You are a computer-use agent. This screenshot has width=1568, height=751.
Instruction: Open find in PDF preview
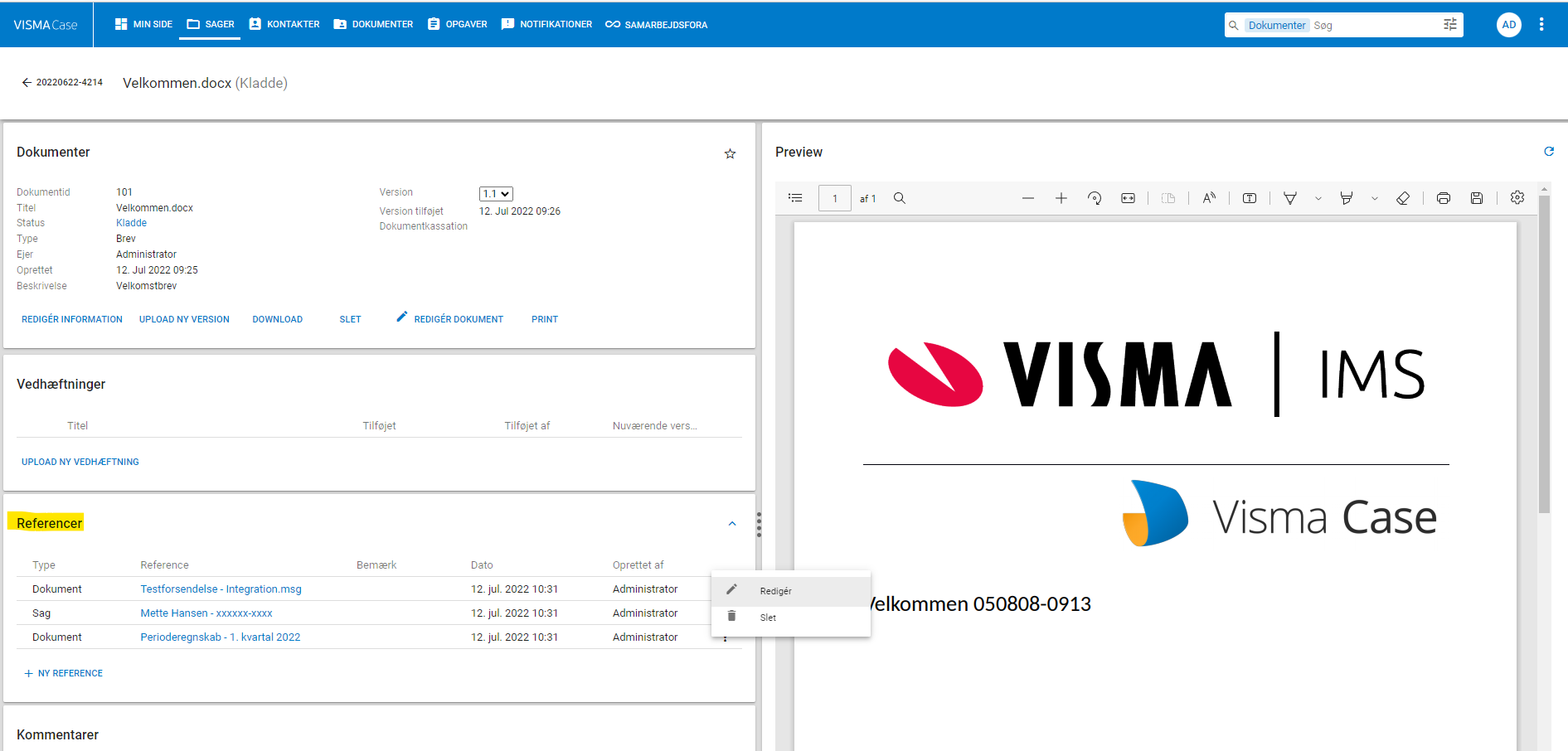[900, 198]
